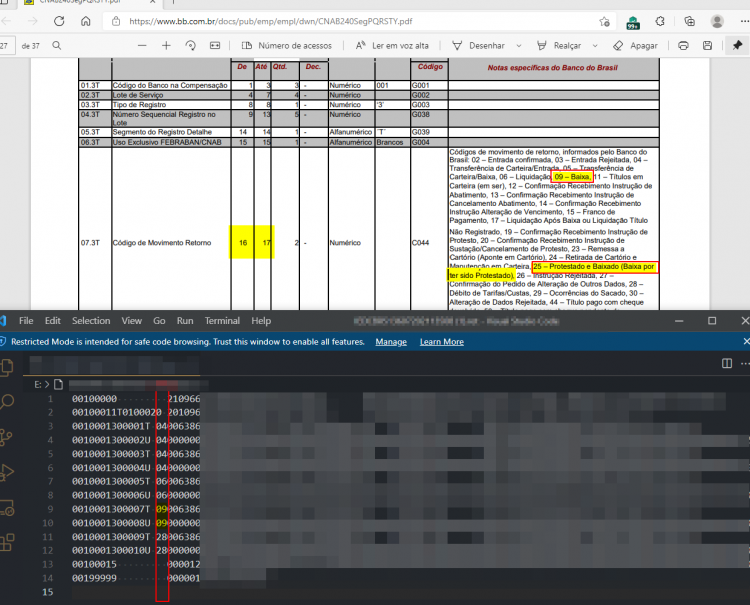This screenshot has width=750, height=605.
Task: Expand the Realçar color dropdown
Action: tap(595, 46)
